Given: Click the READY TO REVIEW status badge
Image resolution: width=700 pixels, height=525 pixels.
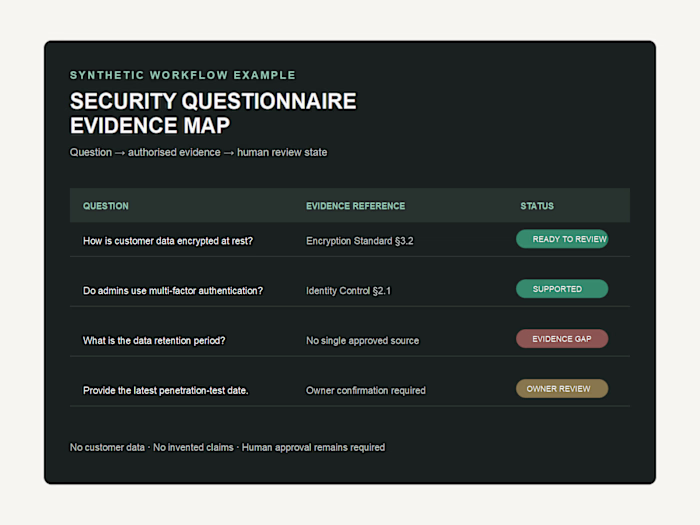Looking at the screenshot, I should [562, 239].
